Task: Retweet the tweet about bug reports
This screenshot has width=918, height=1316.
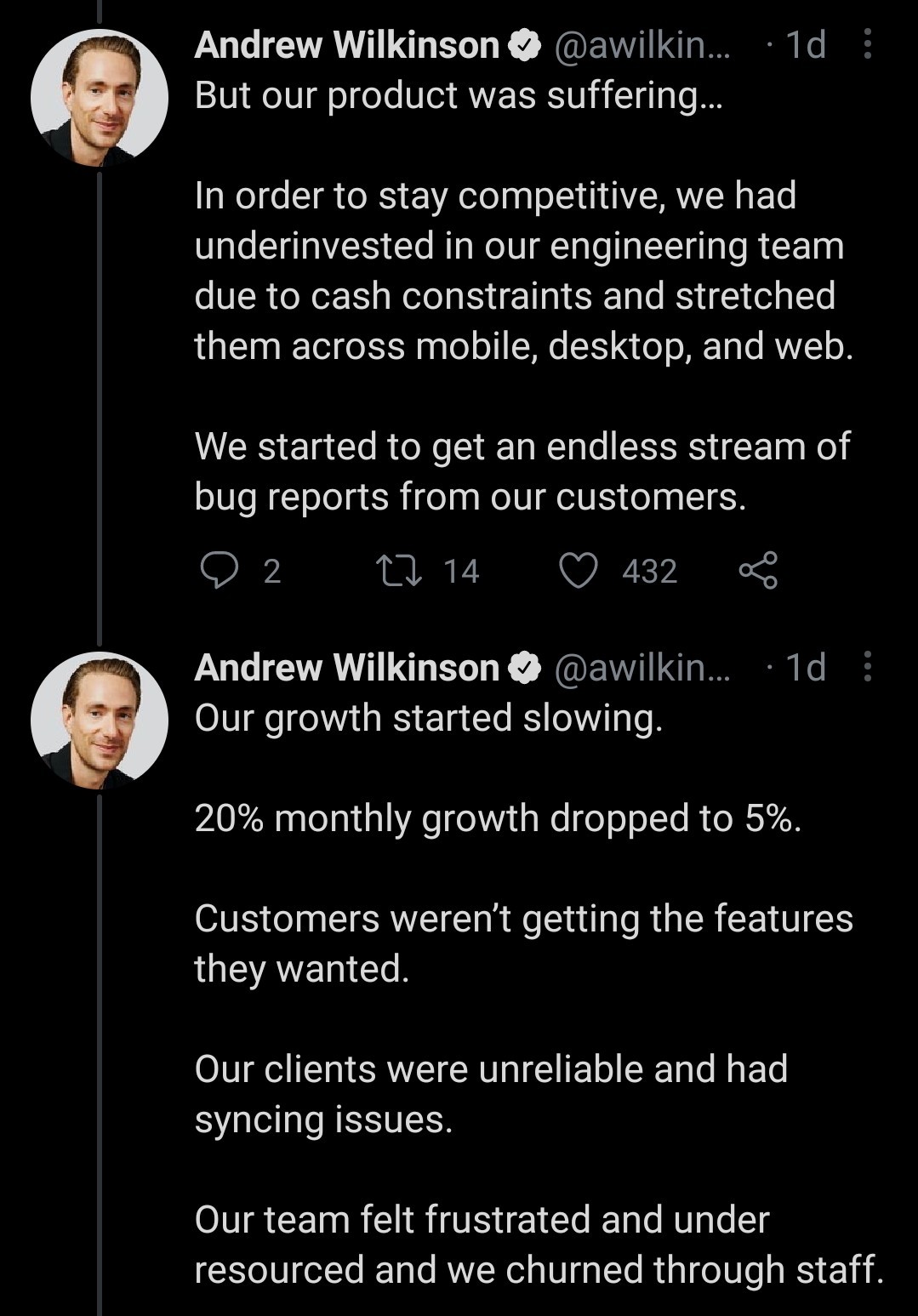Action: point(399,571)
